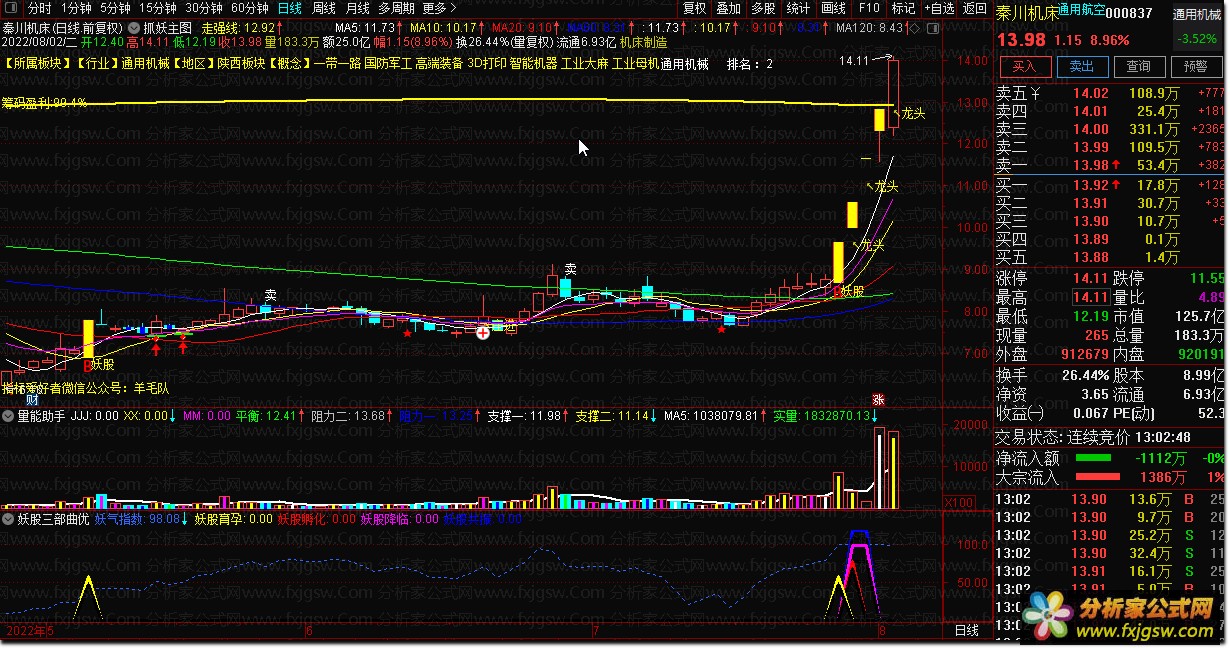
Task: Click the 卖五 order book row
Action: pyautogui.click(x=1110, y=93)
